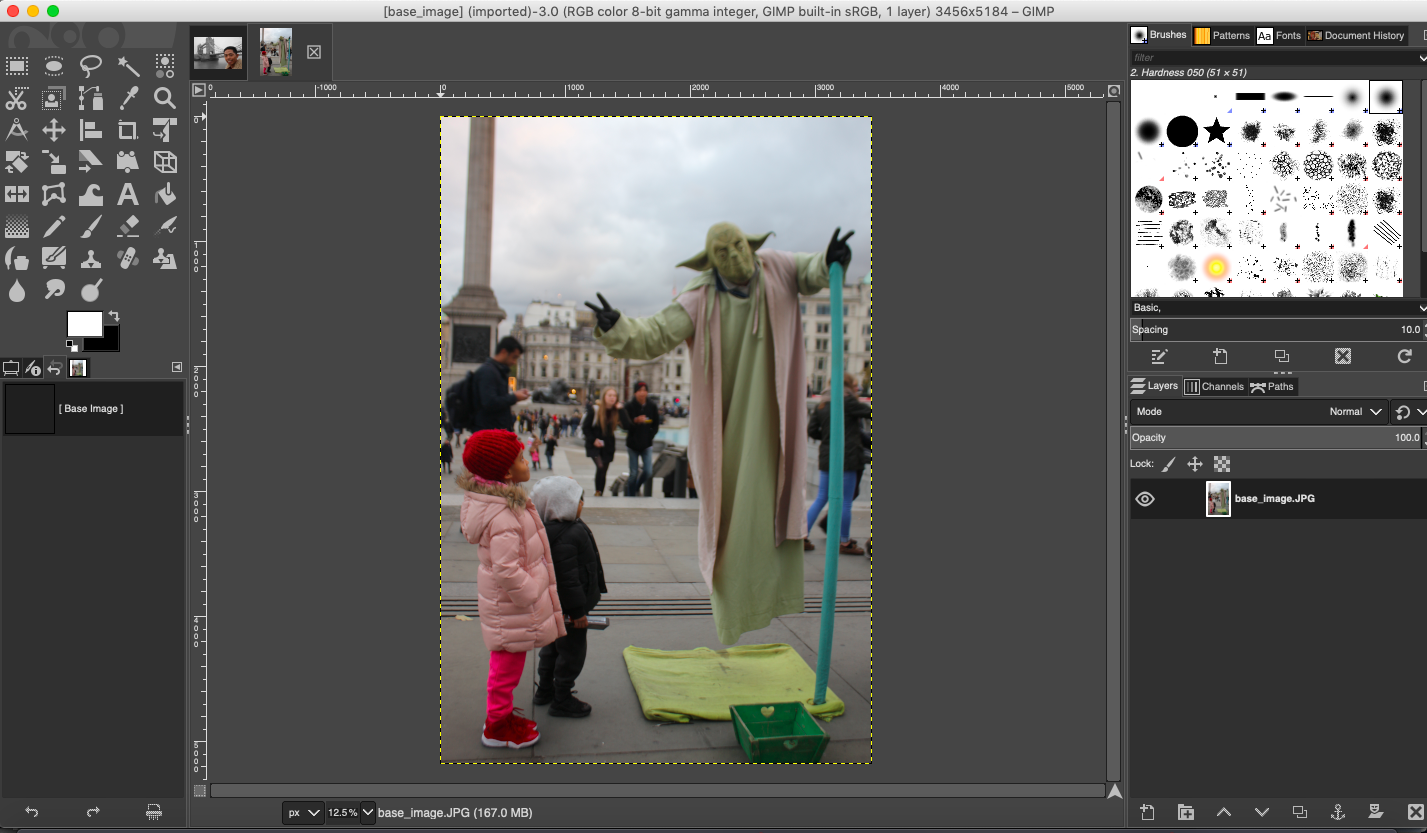This screenshot has height=833, width=1427.
Task: Select the Ellipse Select tool
Action: 54,67
